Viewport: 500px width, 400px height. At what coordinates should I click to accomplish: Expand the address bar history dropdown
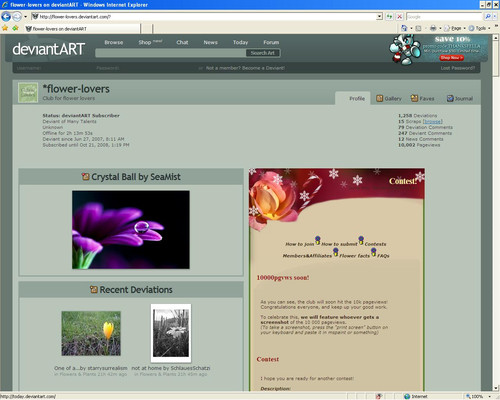[379, 16]
